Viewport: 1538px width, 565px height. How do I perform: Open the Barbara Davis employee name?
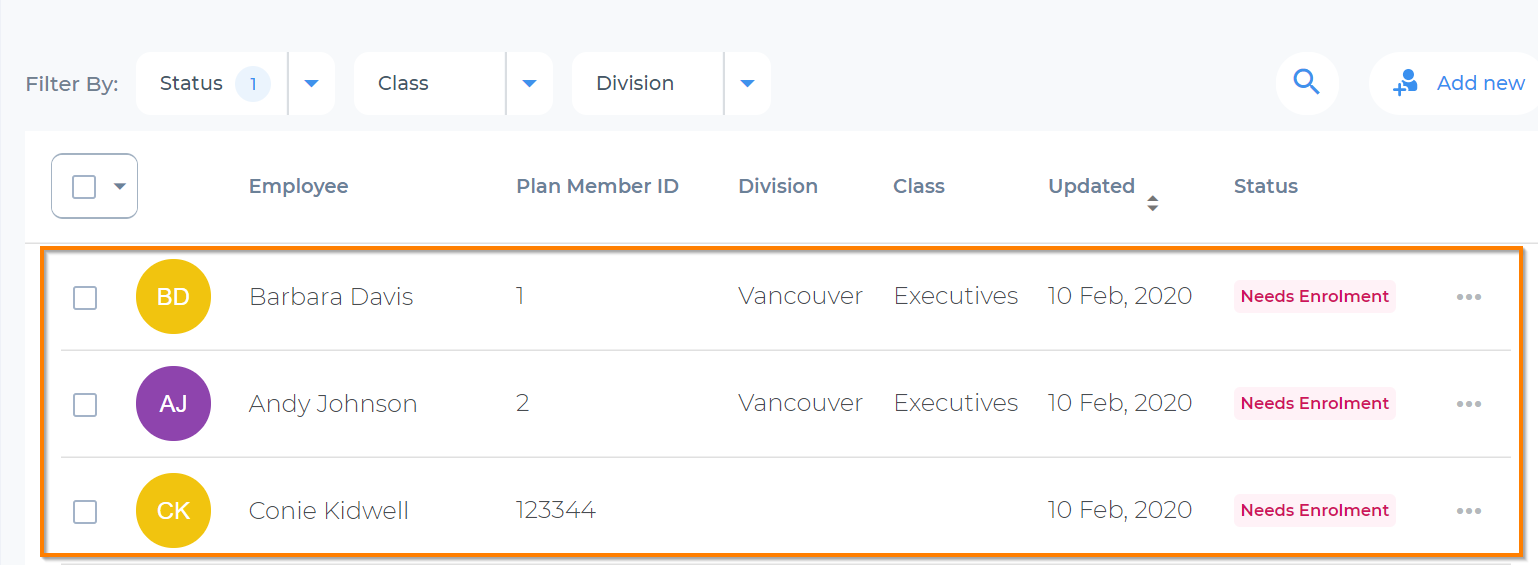[x=331, y=297]
